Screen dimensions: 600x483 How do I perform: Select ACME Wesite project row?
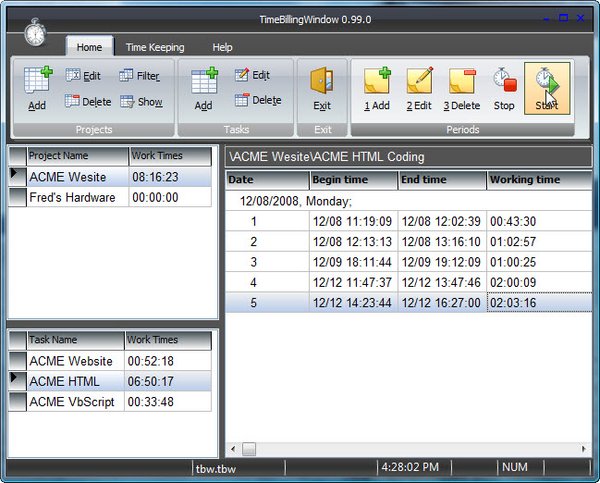[x=110, y=177]
